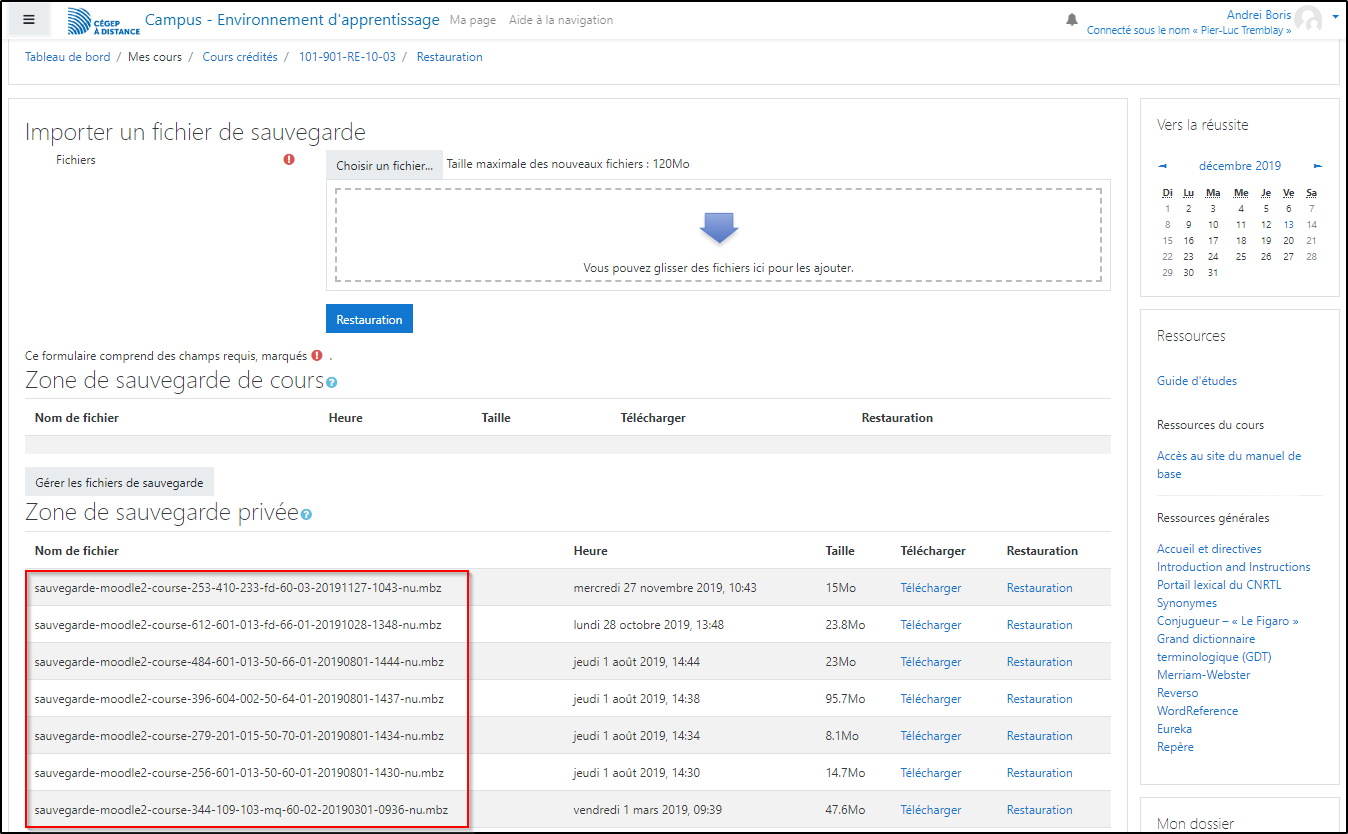The height and width of the screenshot is (834, 1348).
Task: Open Tableau de bord breadcrumb link
Action: 67,57
